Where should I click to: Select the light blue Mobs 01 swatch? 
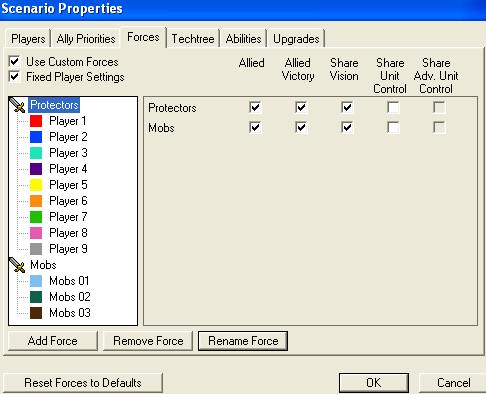pos(36,281)
